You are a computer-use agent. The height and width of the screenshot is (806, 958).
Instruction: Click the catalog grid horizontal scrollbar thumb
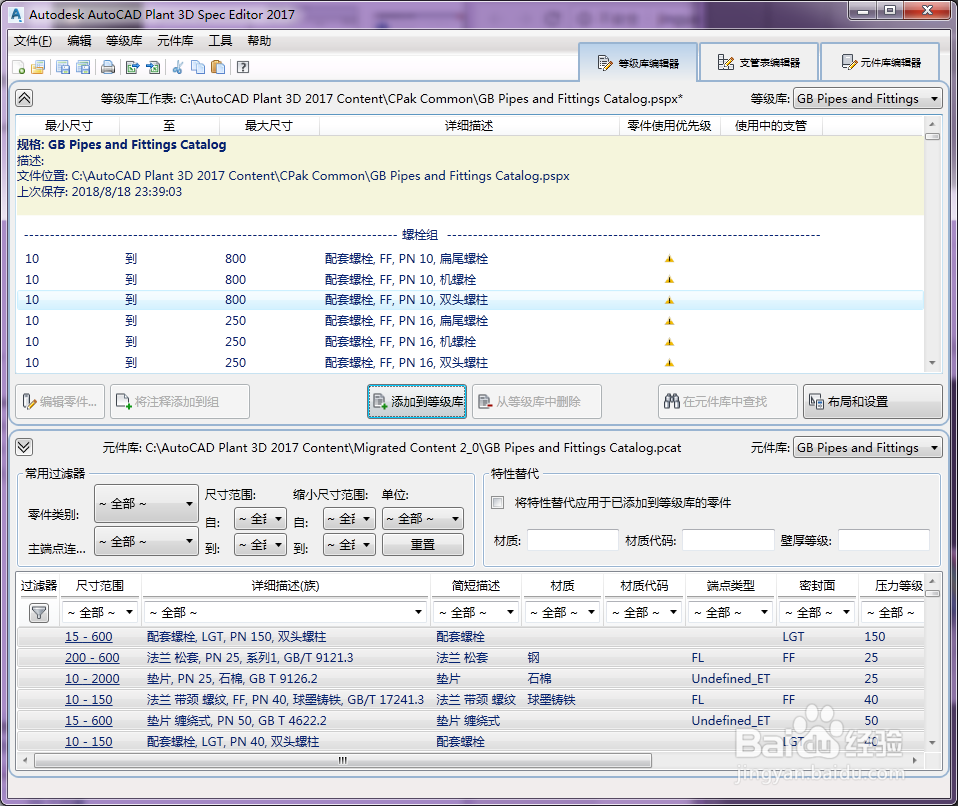[343, 760]
